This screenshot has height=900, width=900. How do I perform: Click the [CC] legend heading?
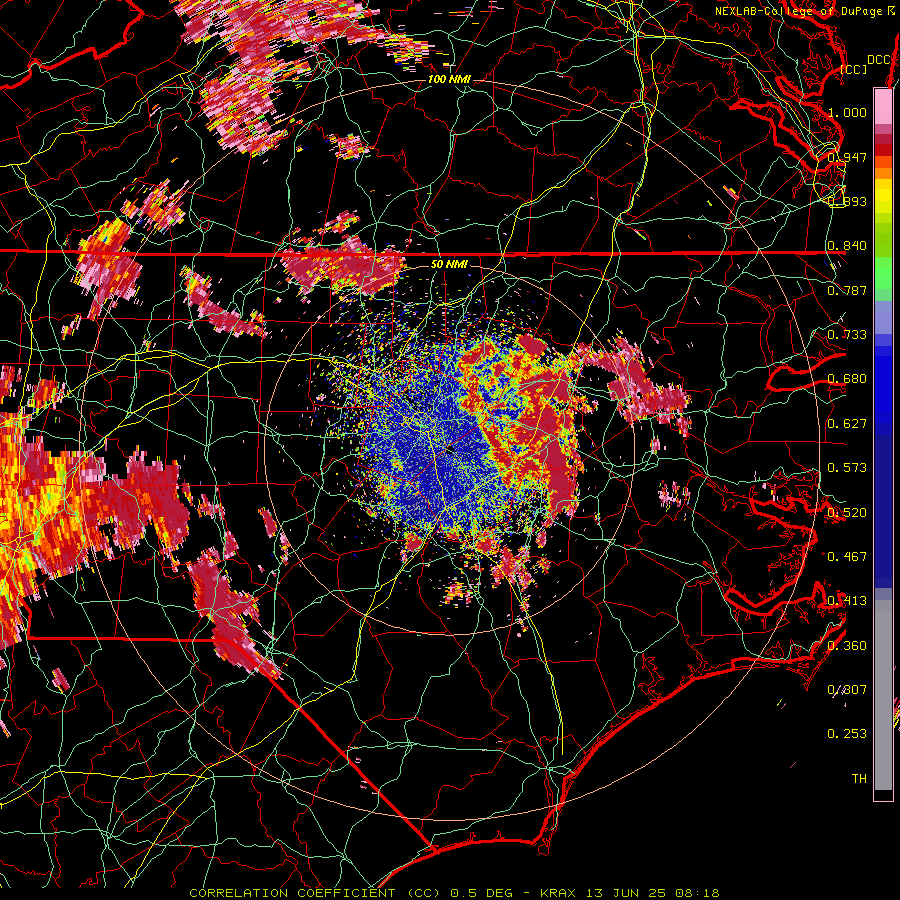[854, 69]
